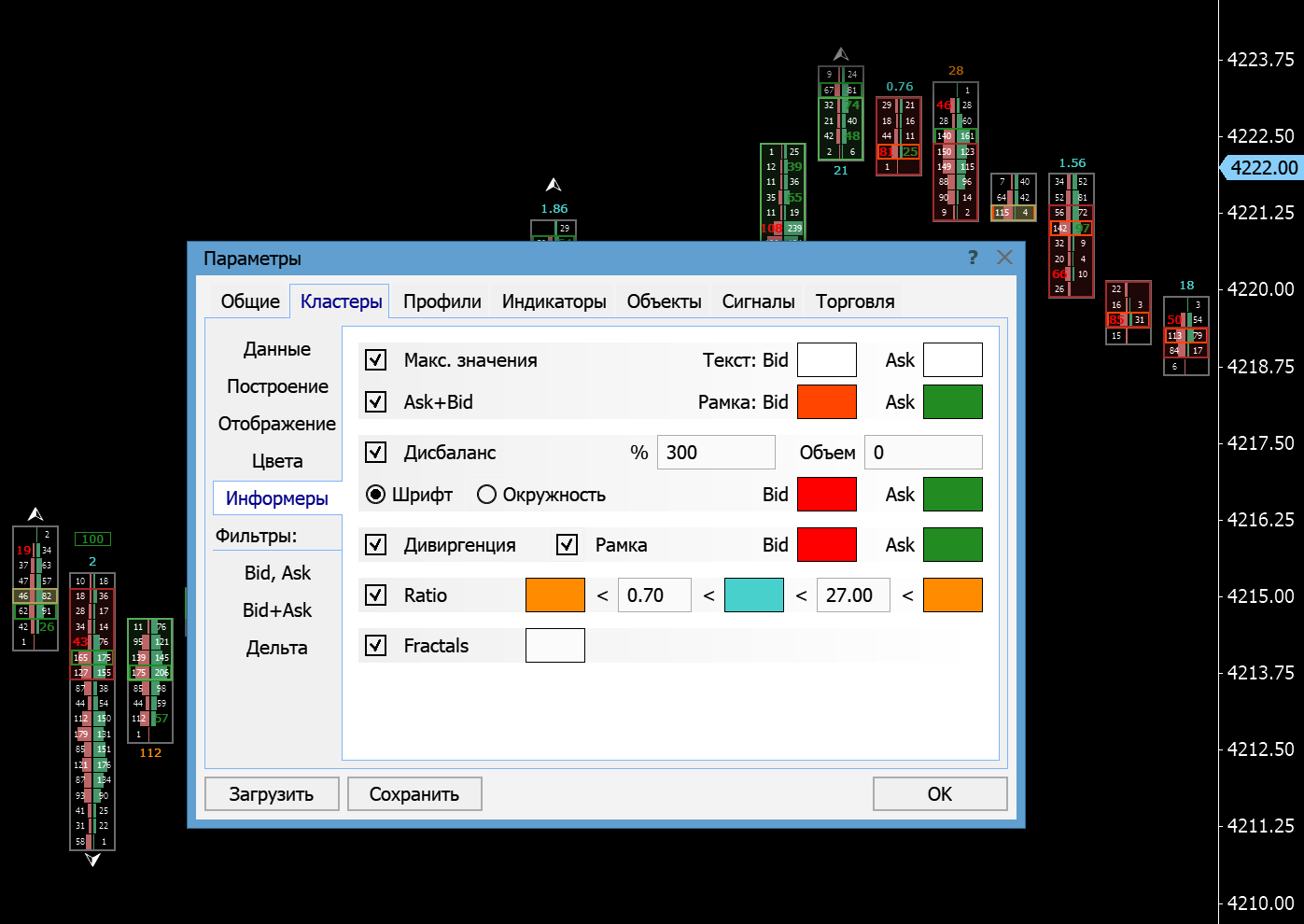Click the white Fractals color swatch
This screenshot has height=924, width=1304.
tap(555, 646)
